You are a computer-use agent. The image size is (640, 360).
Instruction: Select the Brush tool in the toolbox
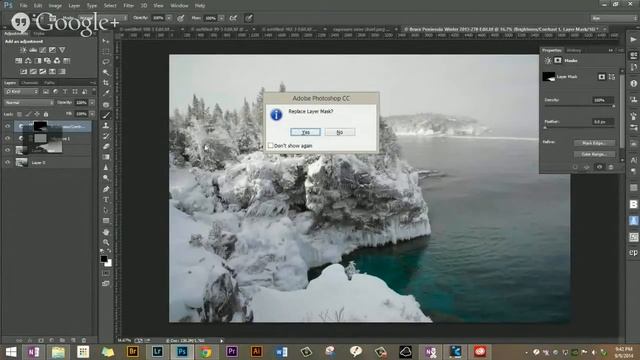(x=106, y=115)
